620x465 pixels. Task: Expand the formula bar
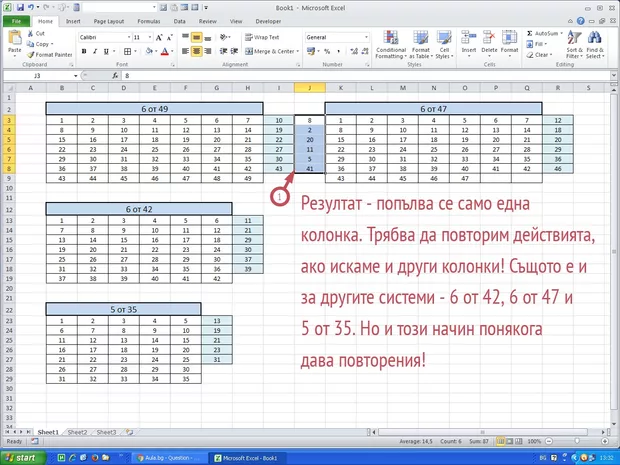point(613,76)
